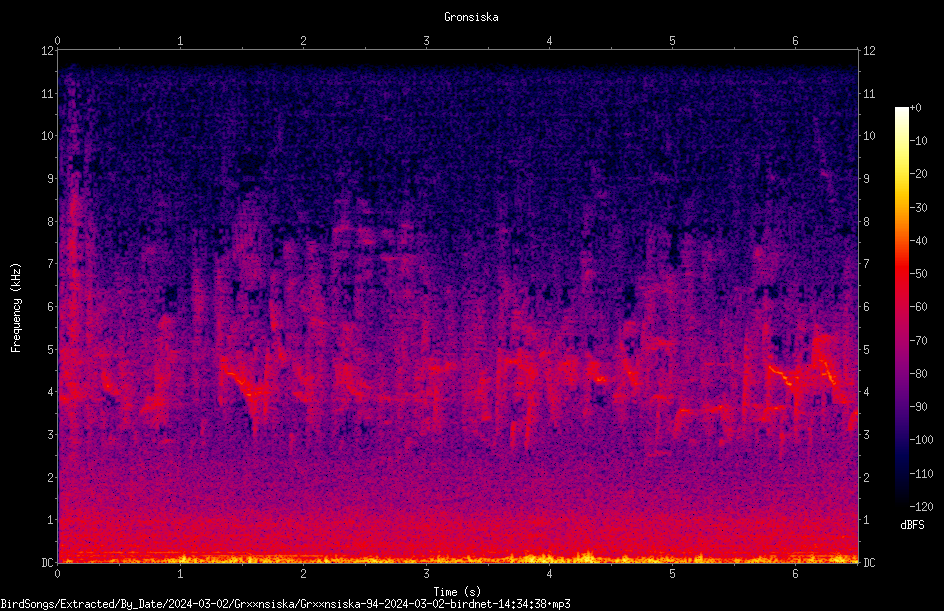Click the Frequency (kHz) axis label
This screenshot has height=611, width=944.
[x=16, y=308]
